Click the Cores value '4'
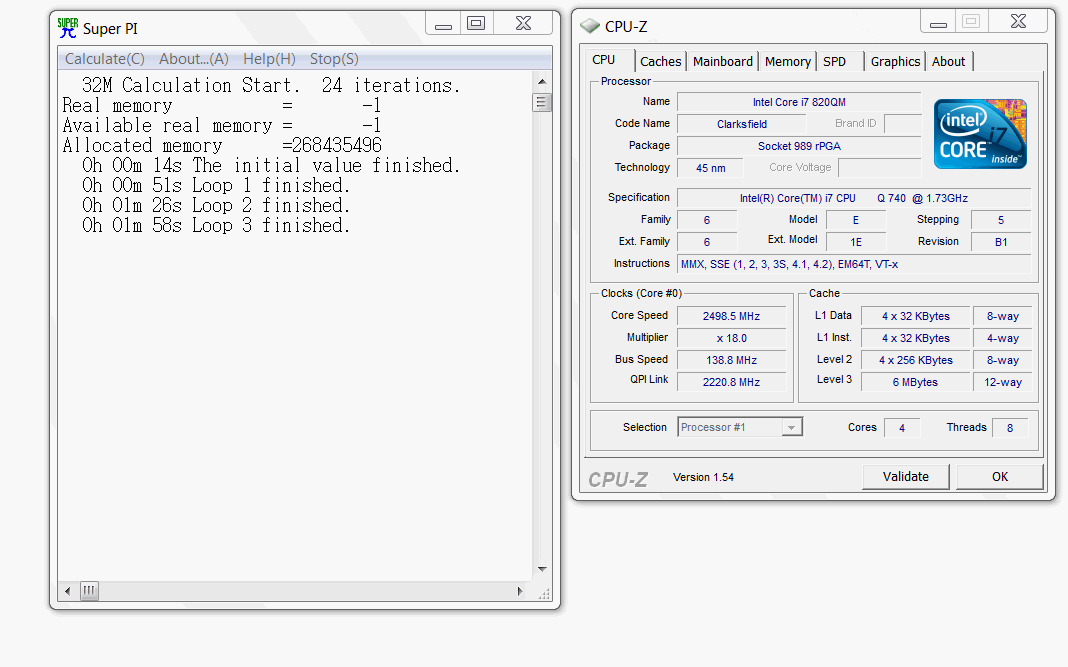Viewport: 1068px width, 667px height. pos(902,428)
